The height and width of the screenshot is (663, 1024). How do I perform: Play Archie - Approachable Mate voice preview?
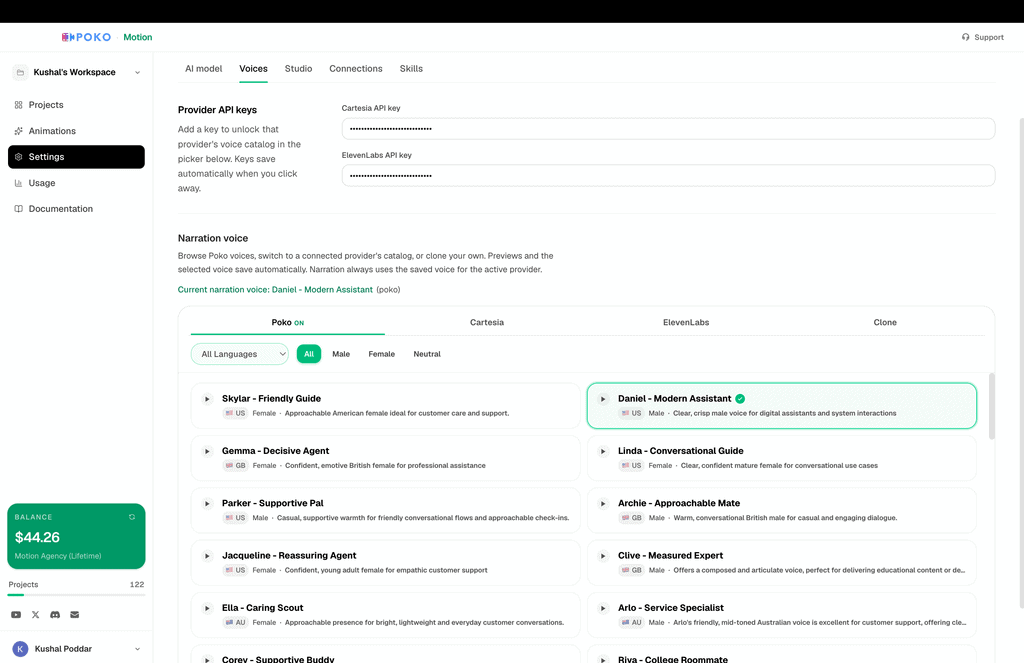(603, 504)
